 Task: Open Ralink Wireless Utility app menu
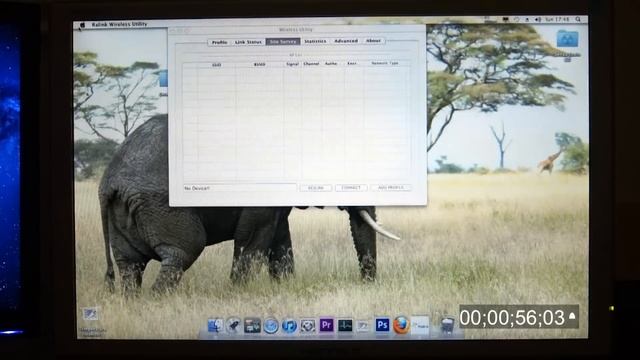(119, 24)
